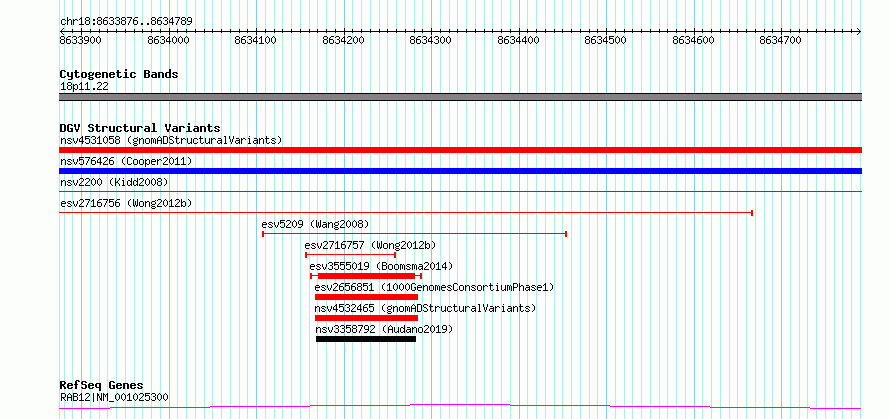The image size is (890, 419).
Task: Select the esv2716756 Wong2012b variant line
Action: pos(406,213)
